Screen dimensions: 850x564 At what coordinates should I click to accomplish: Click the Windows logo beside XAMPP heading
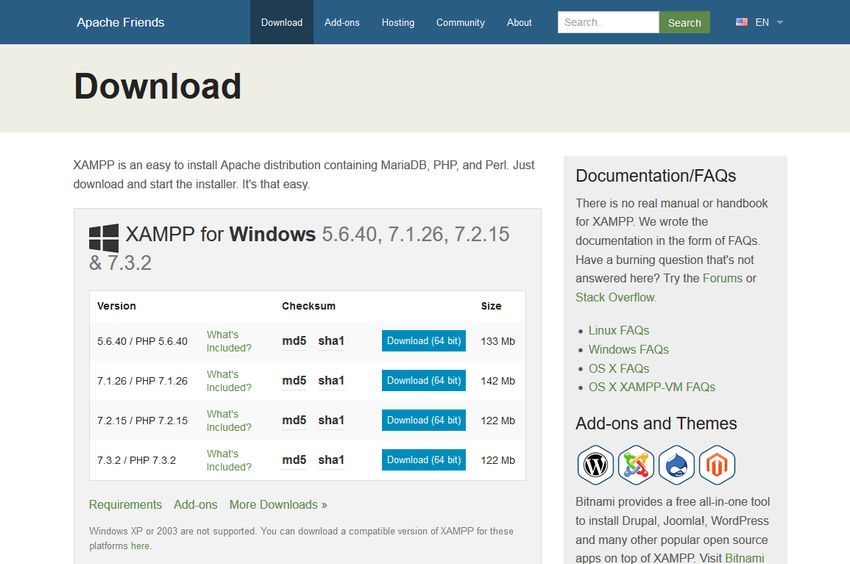click(x=104, y=238)
